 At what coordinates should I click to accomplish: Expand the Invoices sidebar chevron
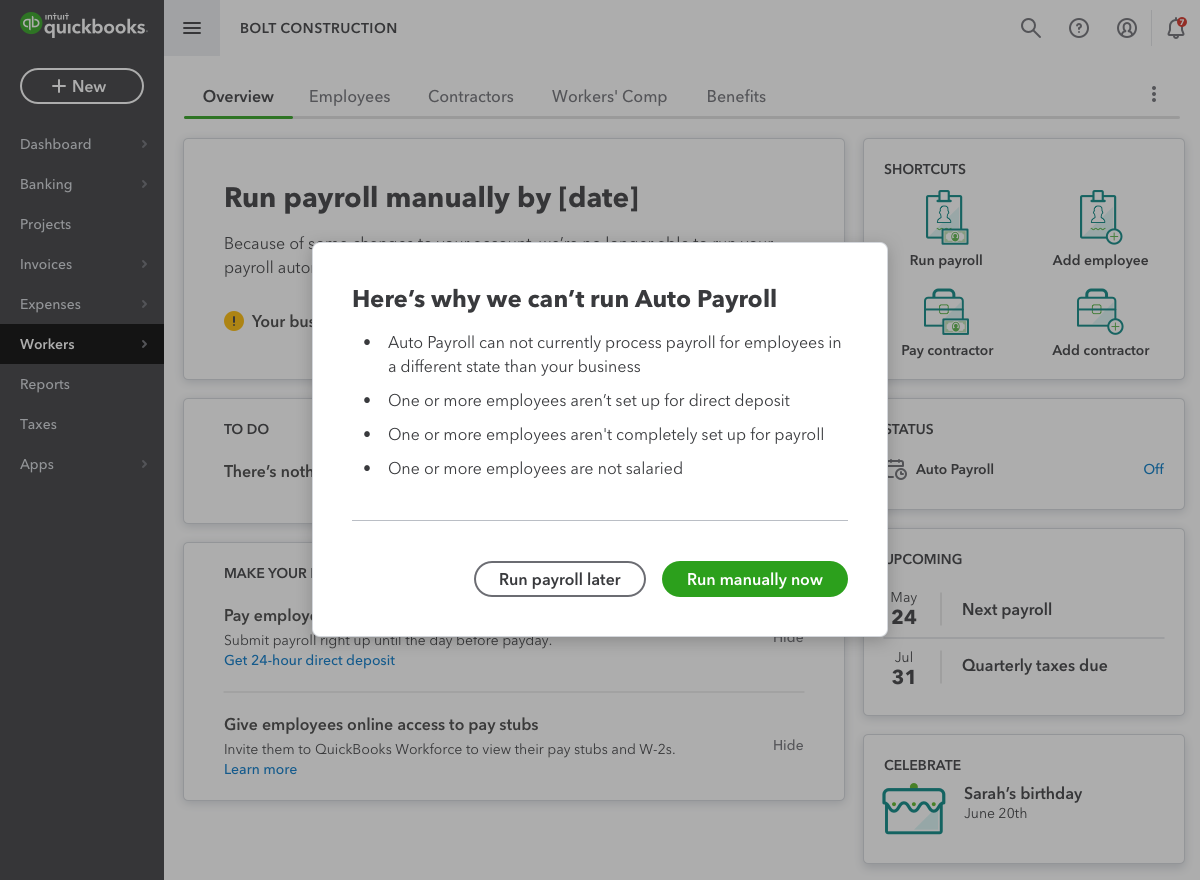[144, 264]
